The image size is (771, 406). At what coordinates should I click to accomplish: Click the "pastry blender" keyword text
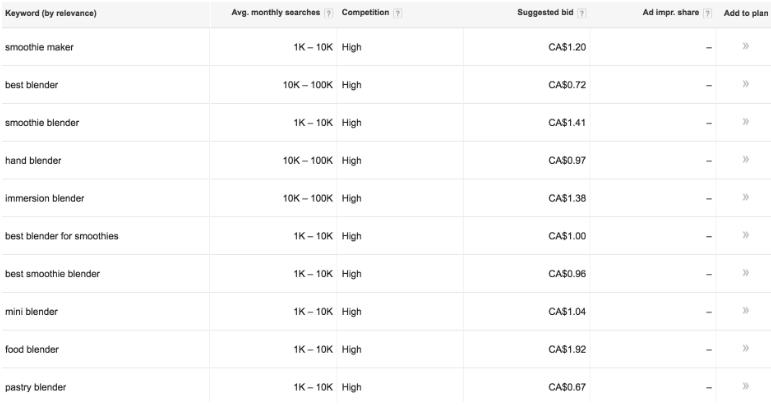pos(37,387)
